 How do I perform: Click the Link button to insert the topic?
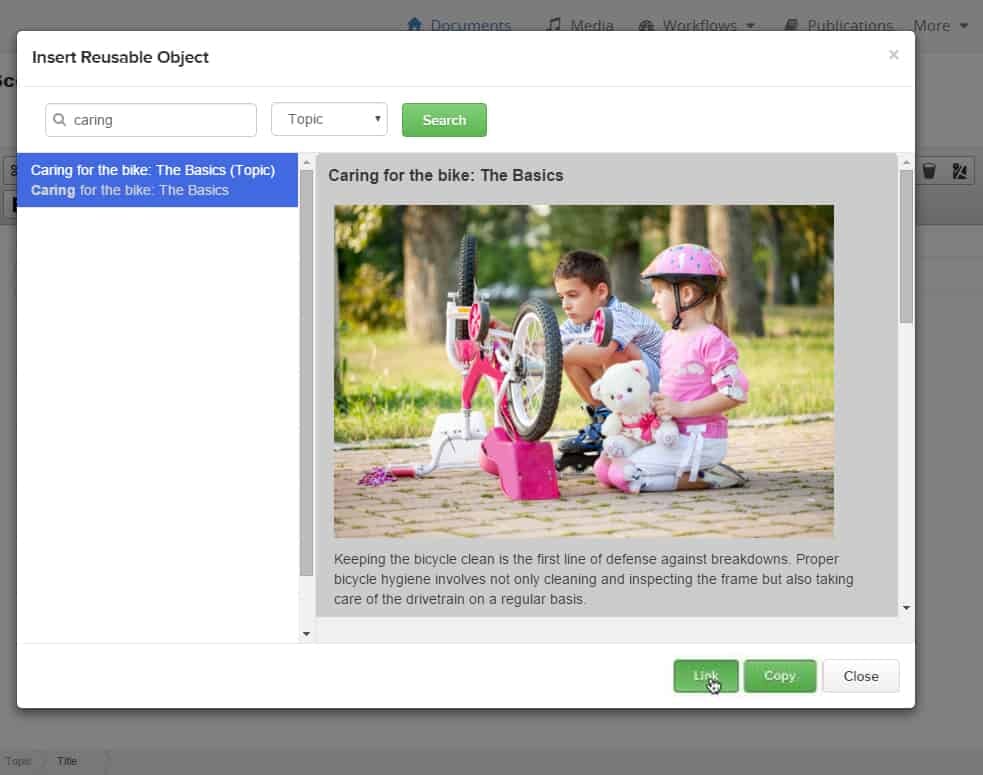tap(706, 676)
